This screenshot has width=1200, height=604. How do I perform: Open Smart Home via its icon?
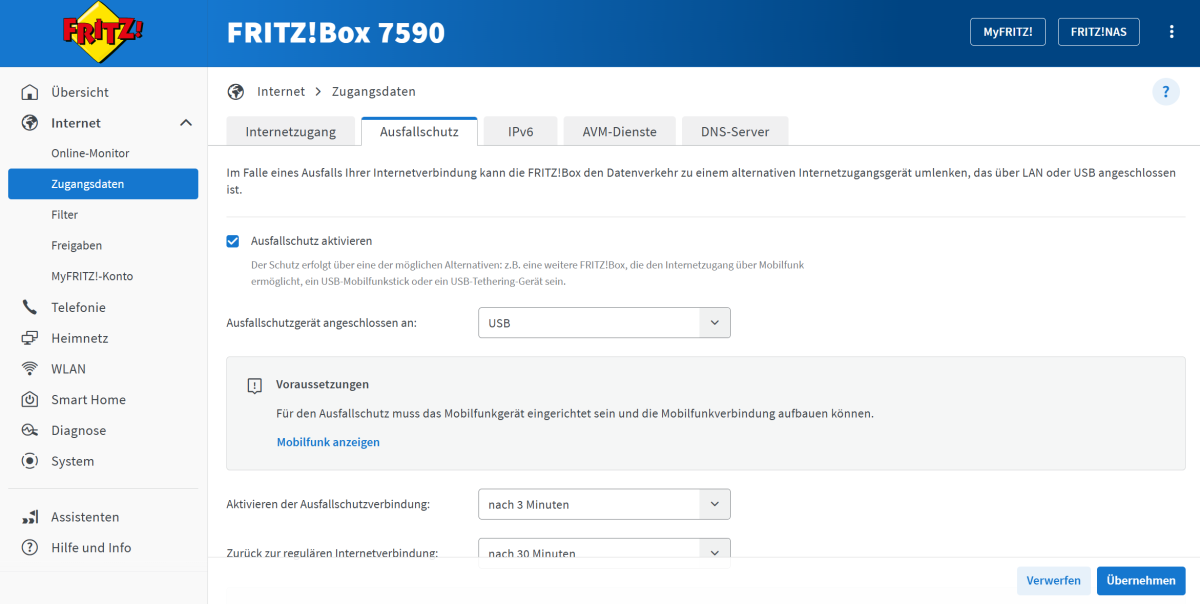(x=30, y=400)
